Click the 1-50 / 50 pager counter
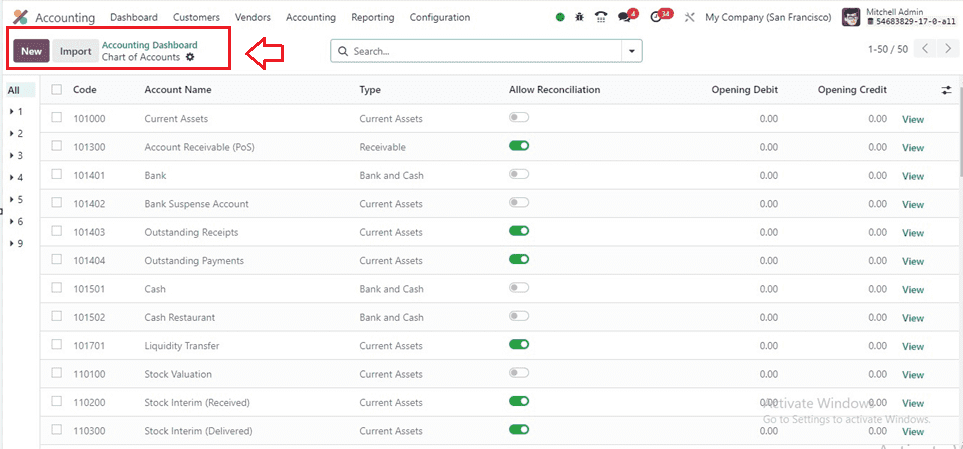This screenshot has height=449, width=963. click(x=887, y=49)
